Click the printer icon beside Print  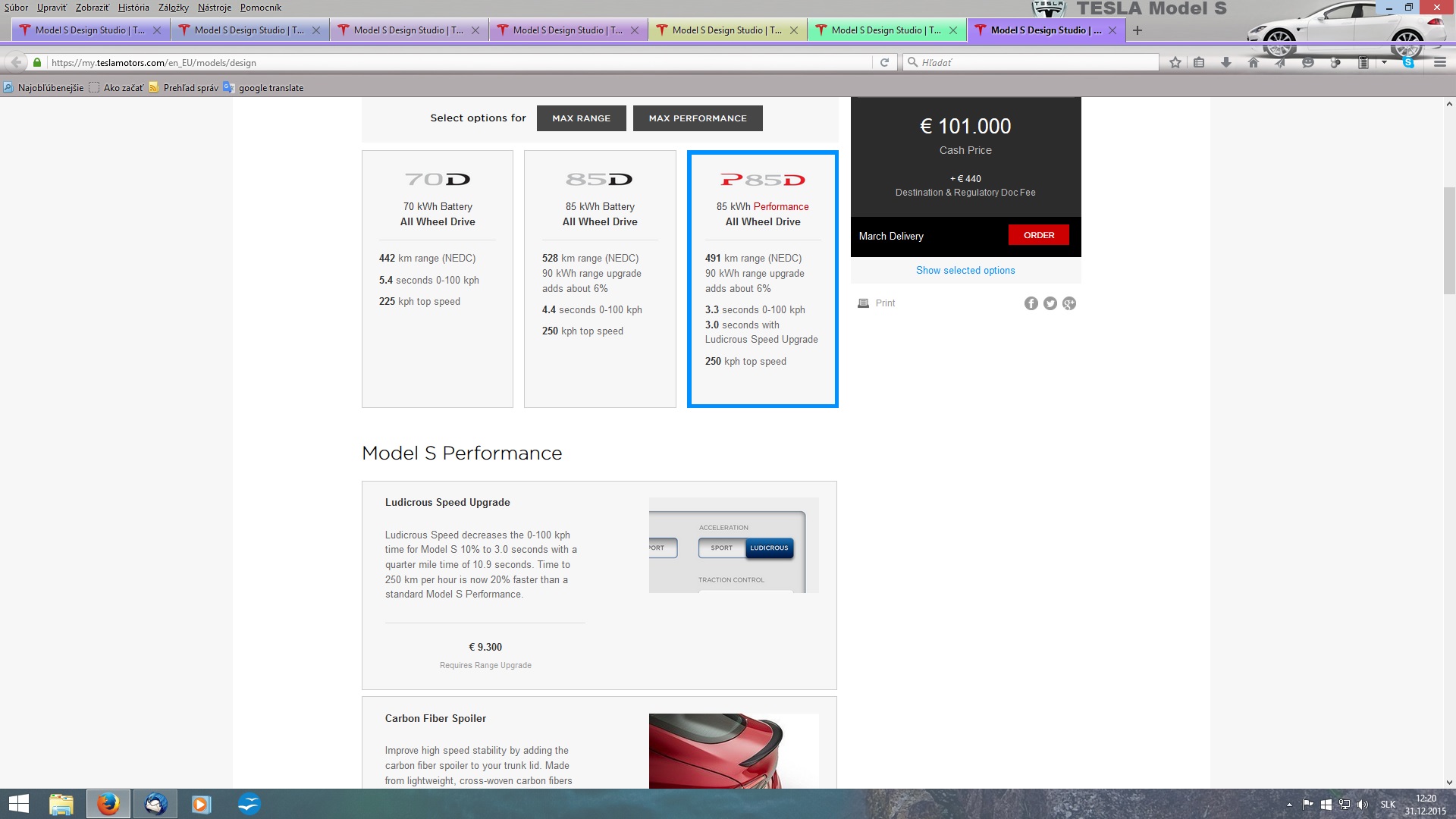863,303
